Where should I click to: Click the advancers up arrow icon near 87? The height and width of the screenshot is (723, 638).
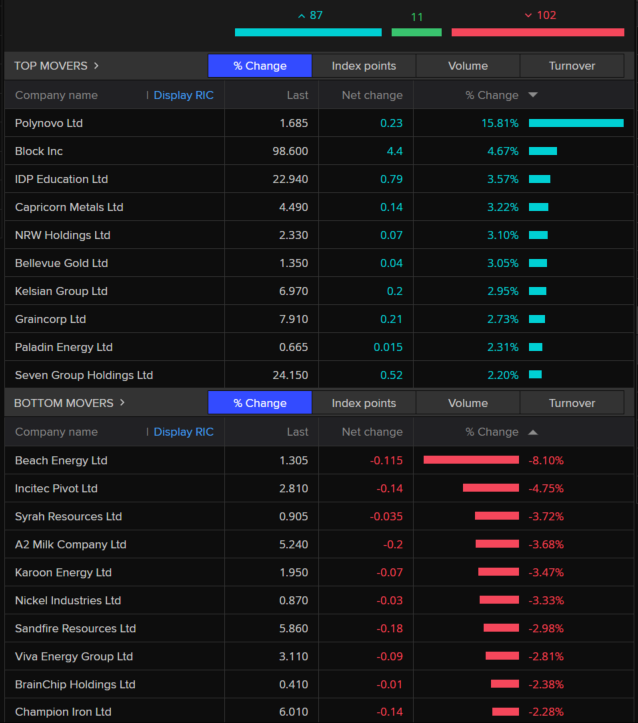pyautogui.click(x=301, y=16)
